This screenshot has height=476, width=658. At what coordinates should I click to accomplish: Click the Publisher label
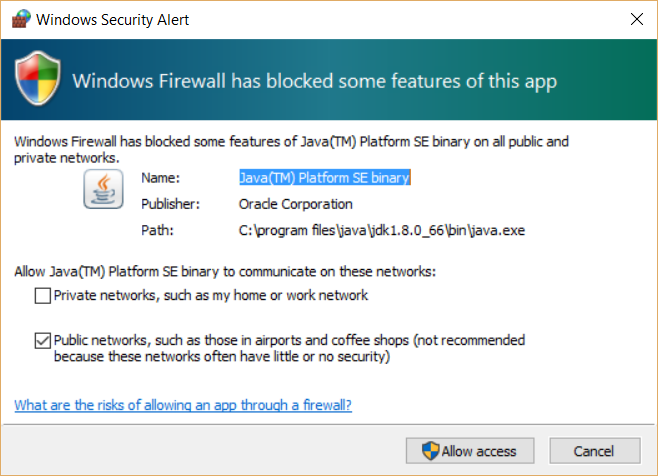[170, 204]
